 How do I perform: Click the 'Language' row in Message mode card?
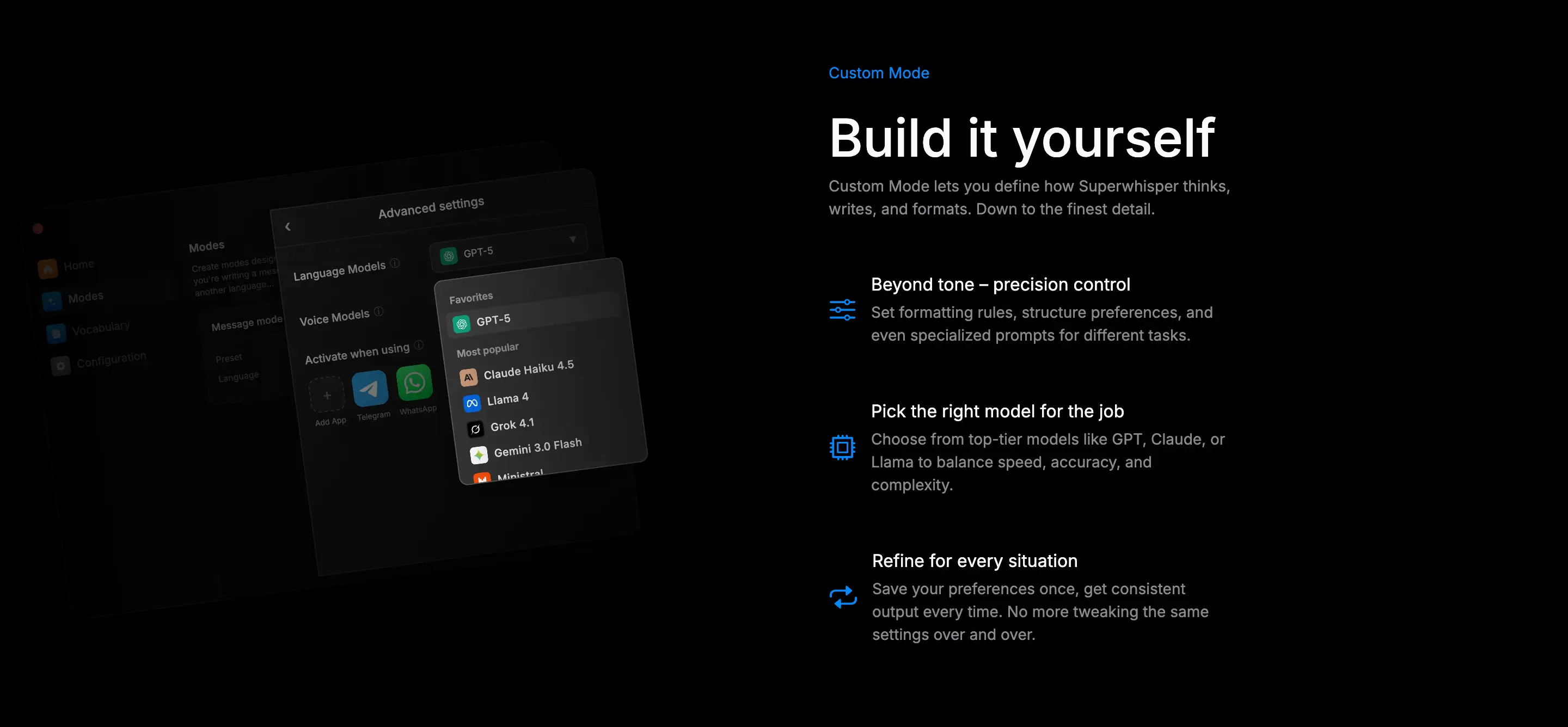[238, 377]
